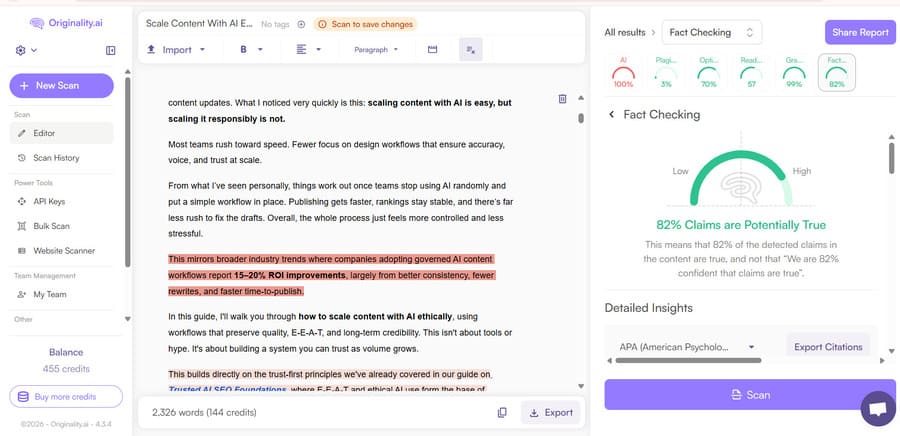Viewport: 900px width, 436px height.
Task: Open Bulk Scan tool
Action: coord(61,226)
